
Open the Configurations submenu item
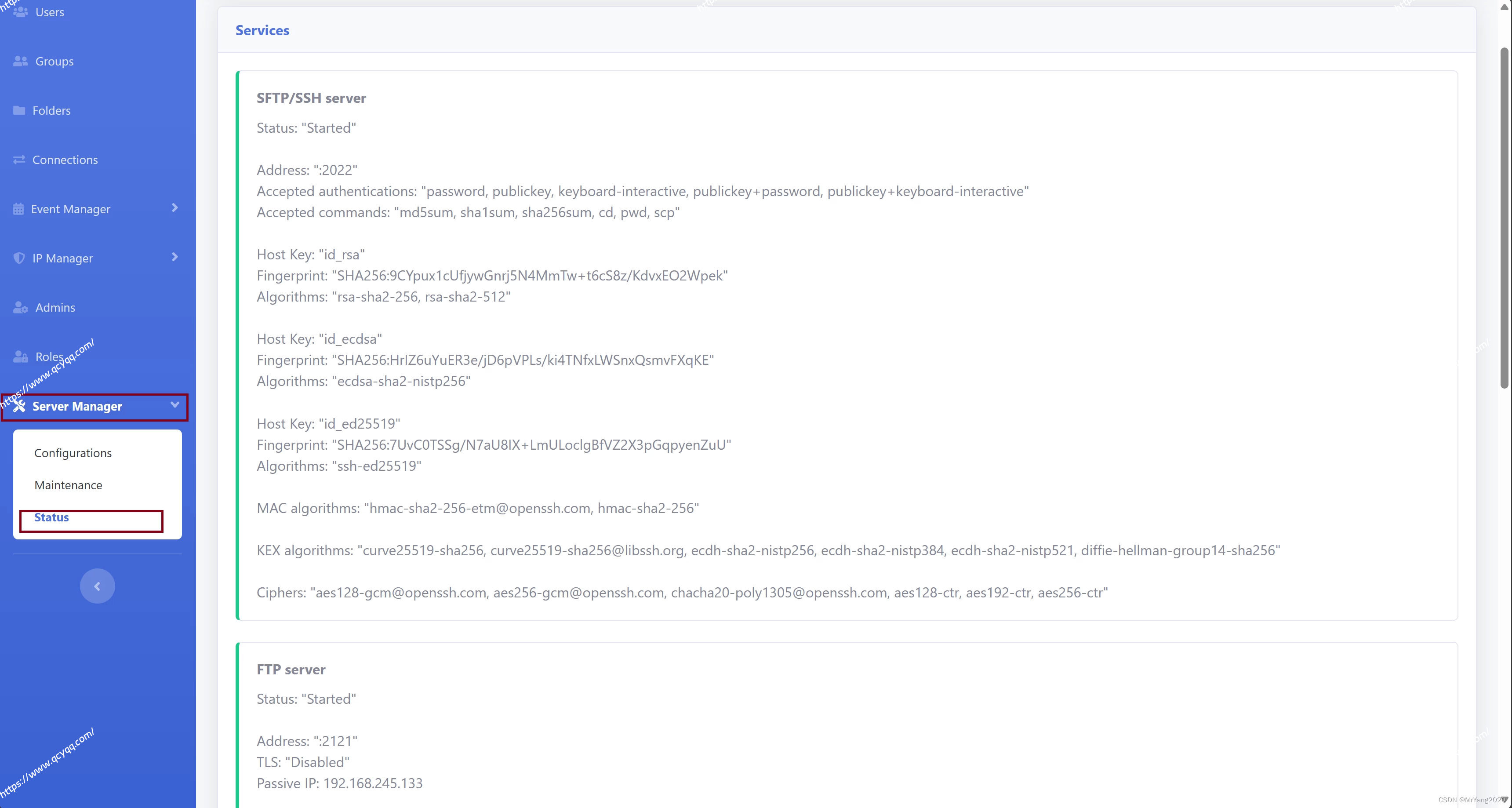click(73, 453)
